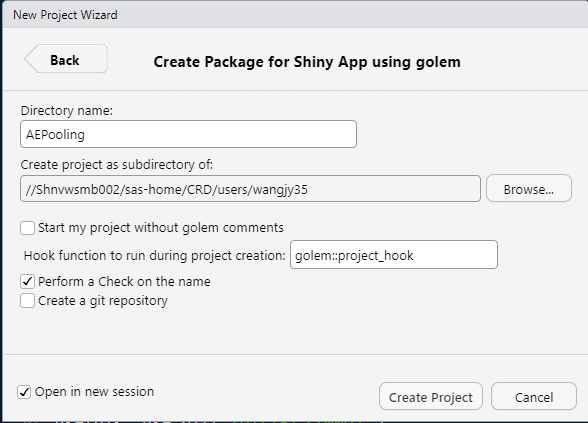
Task: Click the Create Package for Shiny App heading
Action: click(x=307, y=62)
